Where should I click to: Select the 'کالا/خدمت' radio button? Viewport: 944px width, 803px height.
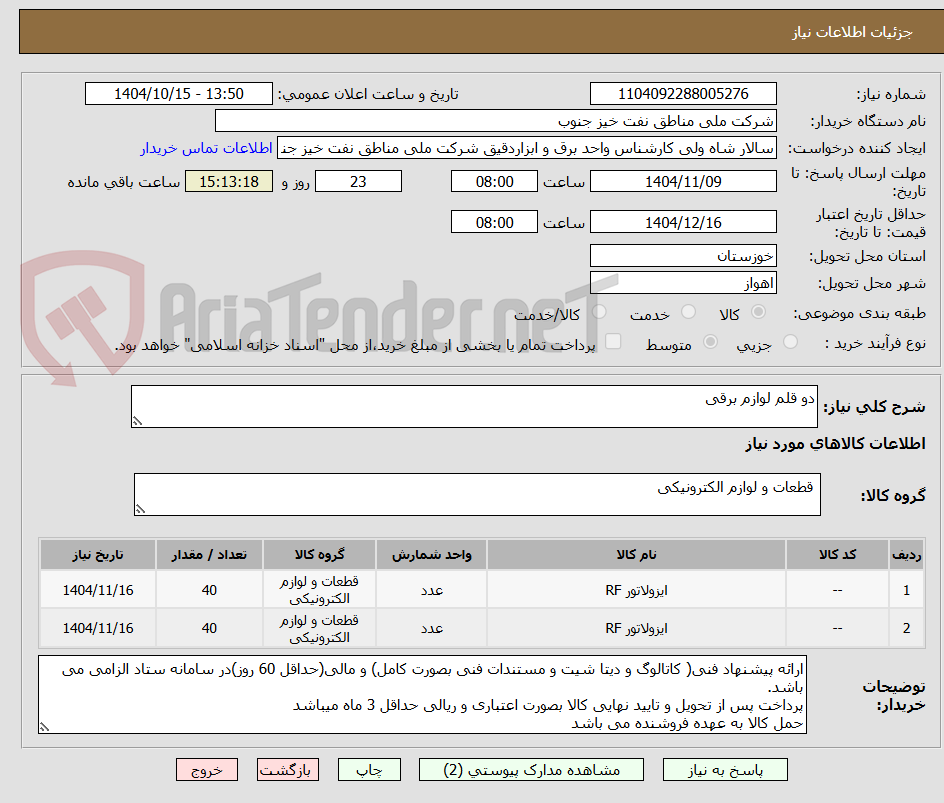pos(599,312)
